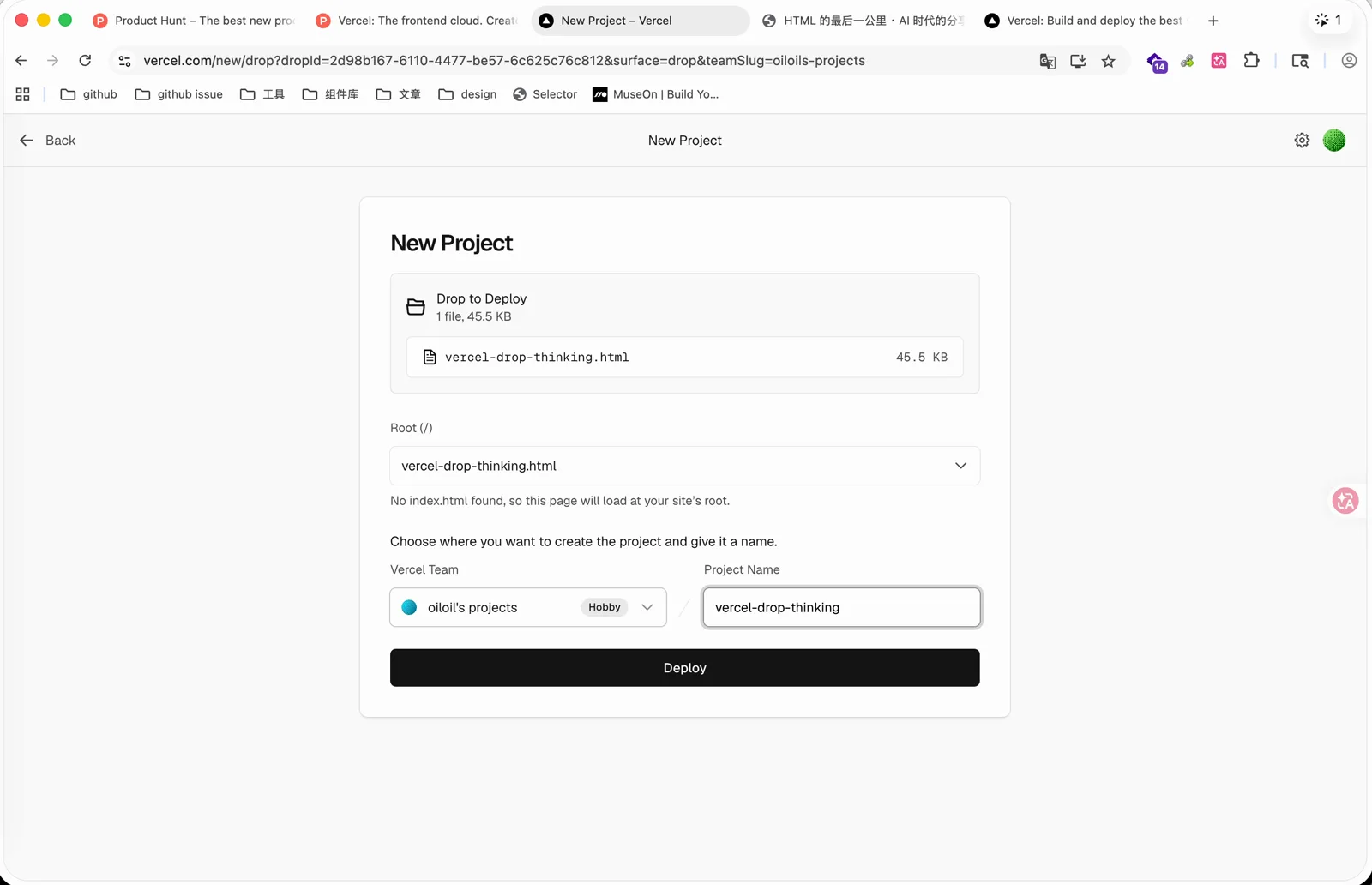Screen dimensions: 1372x885
Task: Open the apps grid in bookmarks bar
Action: pyautogui.click(x=23, y=94)
